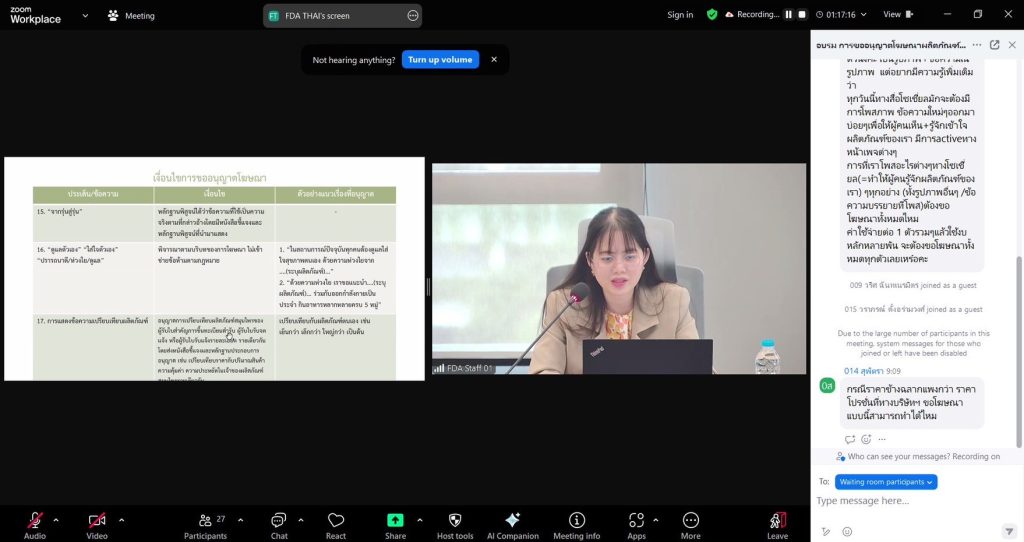This screenshot has width=1024, height=542.
Task: Open the Meeting info panel
Action: coord(576,523)
